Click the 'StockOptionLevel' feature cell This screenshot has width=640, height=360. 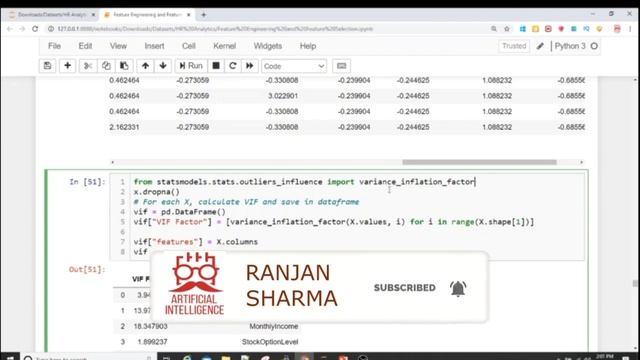[270, 342]
